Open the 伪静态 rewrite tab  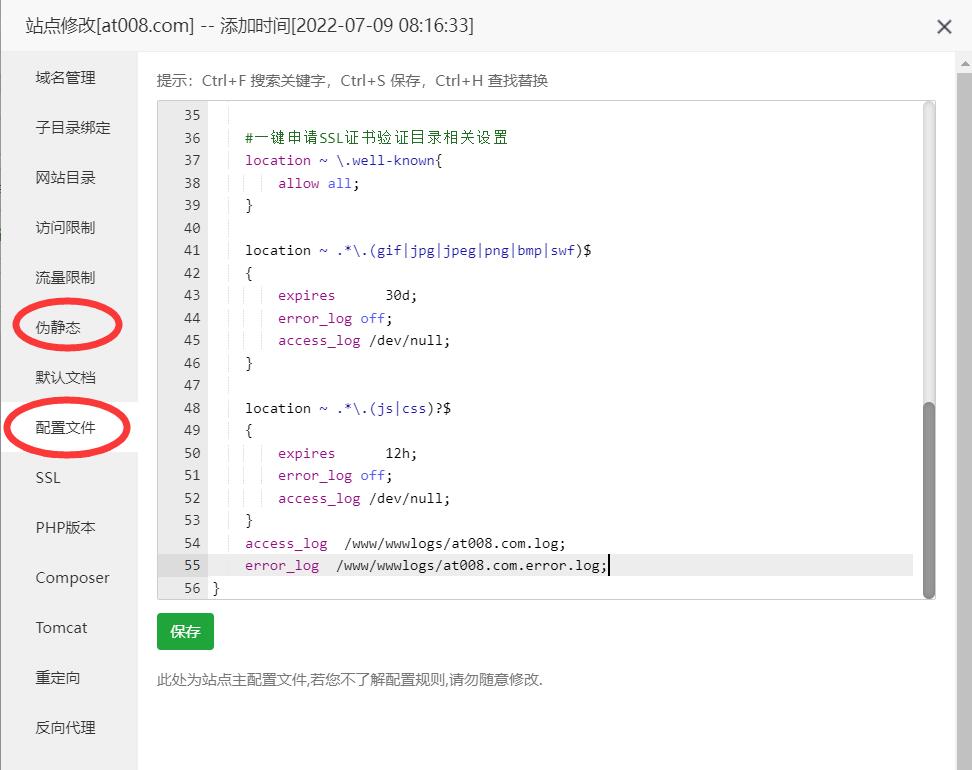(58, 328)
